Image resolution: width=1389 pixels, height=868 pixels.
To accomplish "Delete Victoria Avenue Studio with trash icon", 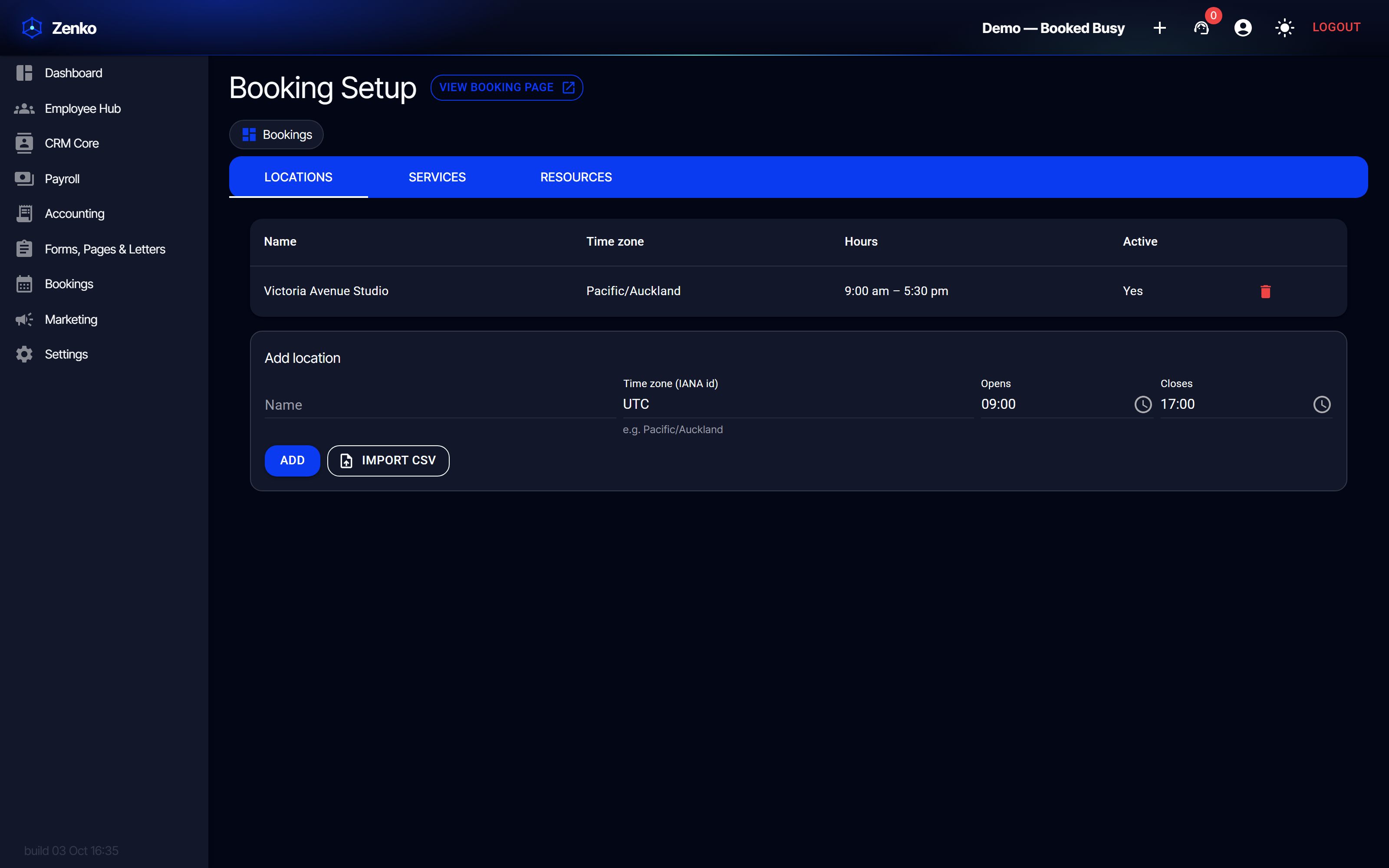I will coord(1266,292).
